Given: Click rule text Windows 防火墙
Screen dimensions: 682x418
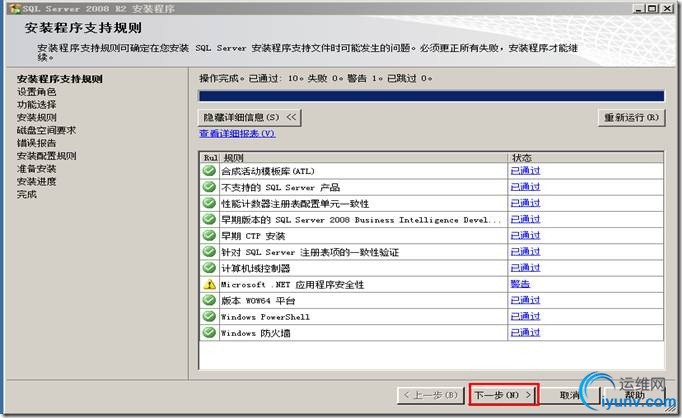Looking at the screenshot, I should pyautogui.click(x=256, y=333).
